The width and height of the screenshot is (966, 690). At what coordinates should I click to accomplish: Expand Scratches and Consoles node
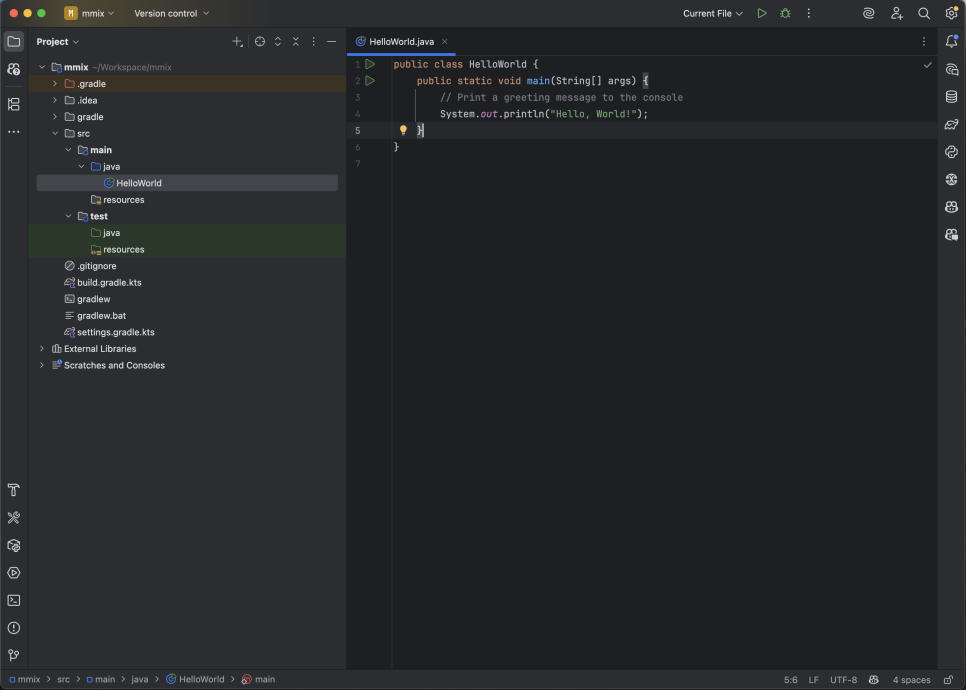pos(42,365)
